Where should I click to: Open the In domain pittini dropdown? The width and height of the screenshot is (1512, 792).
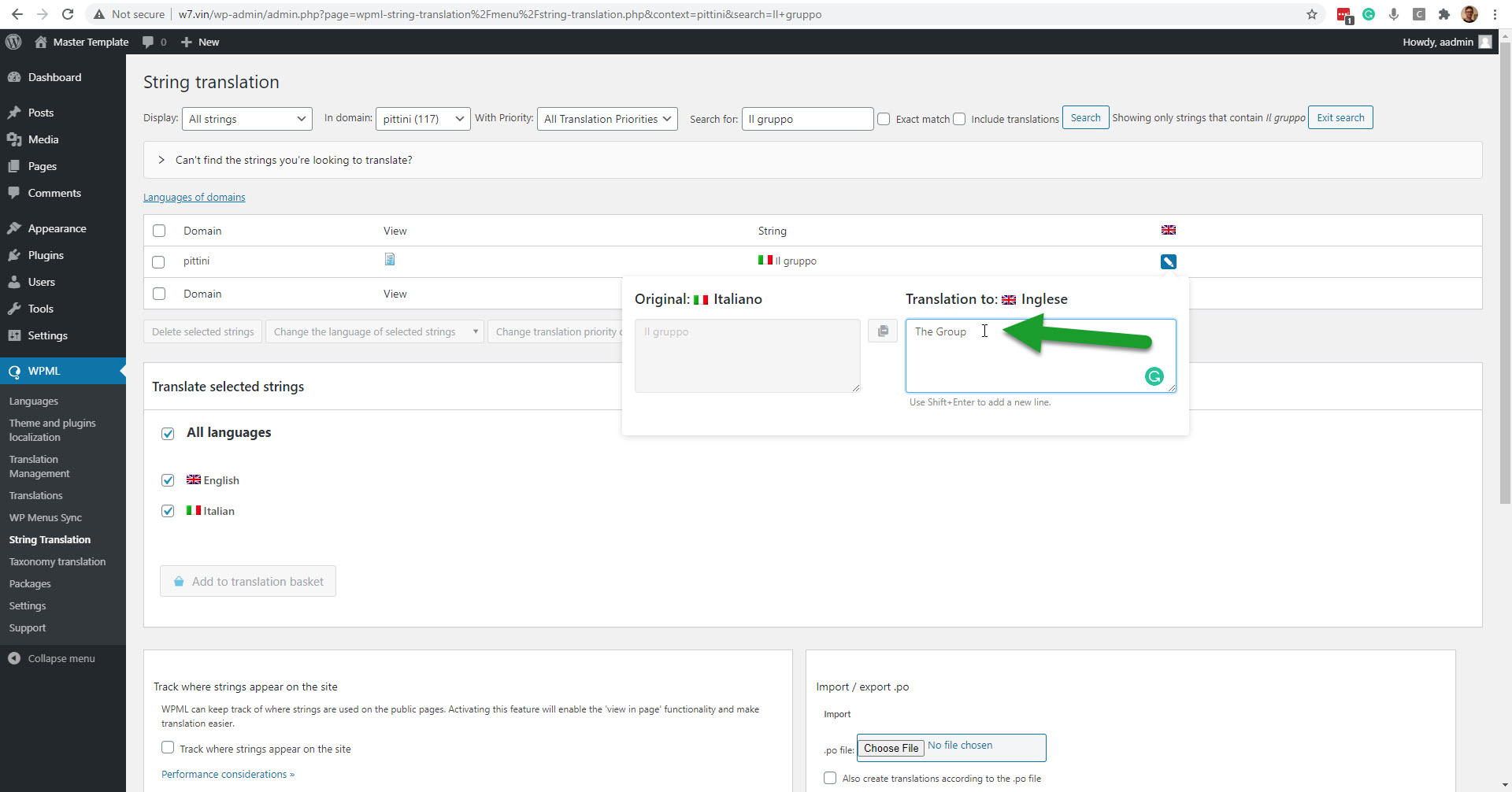[x=423, y=119]
